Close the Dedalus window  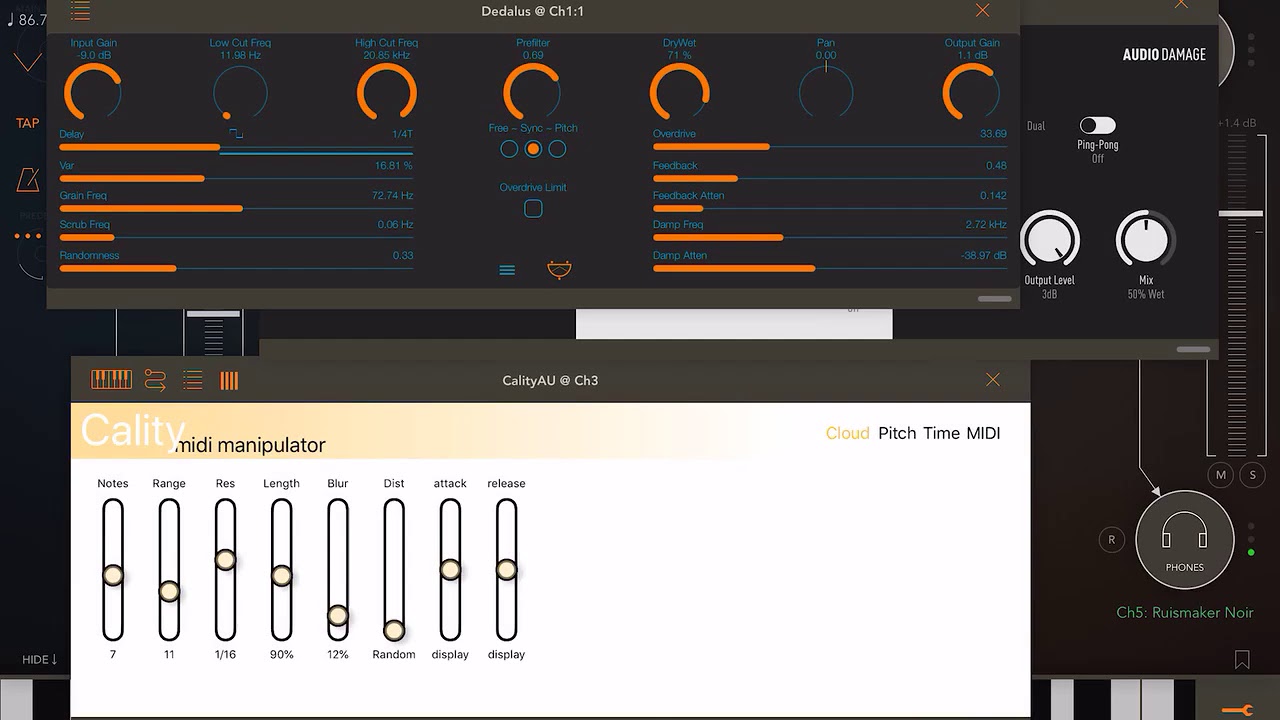point(983,10)
